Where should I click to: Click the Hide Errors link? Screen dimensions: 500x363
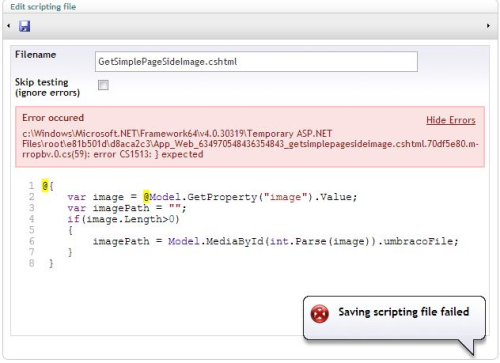(451, 120)
